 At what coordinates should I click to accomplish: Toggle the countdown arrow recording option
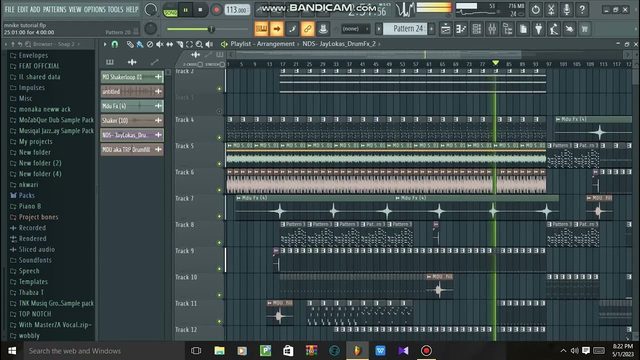coord(277,29)
